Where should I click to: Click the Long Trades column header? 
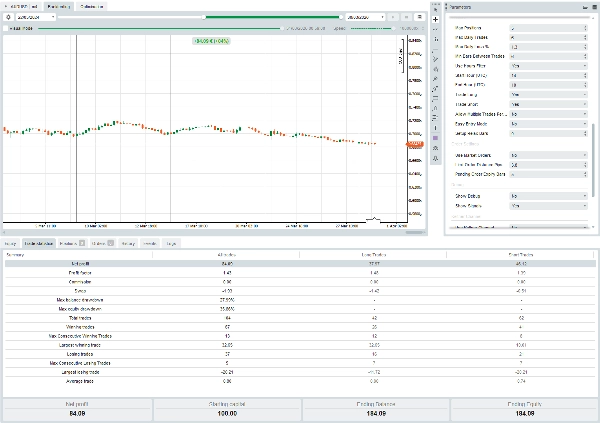coord(373,254)
